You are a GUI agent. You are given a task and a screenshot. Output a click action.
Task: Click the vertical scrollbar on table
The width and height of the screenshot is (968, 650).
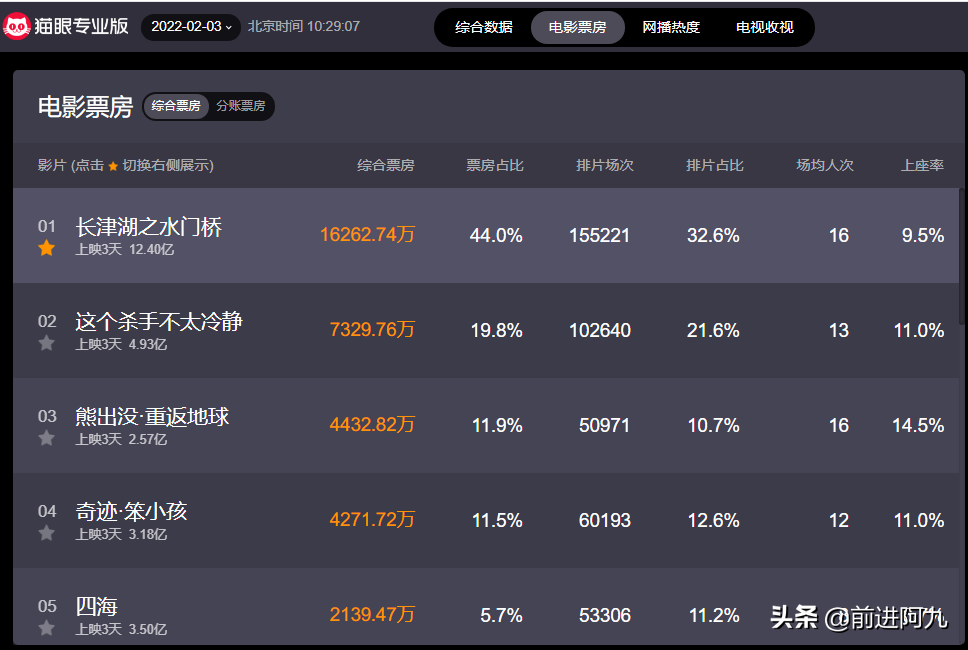click(962, 256)
